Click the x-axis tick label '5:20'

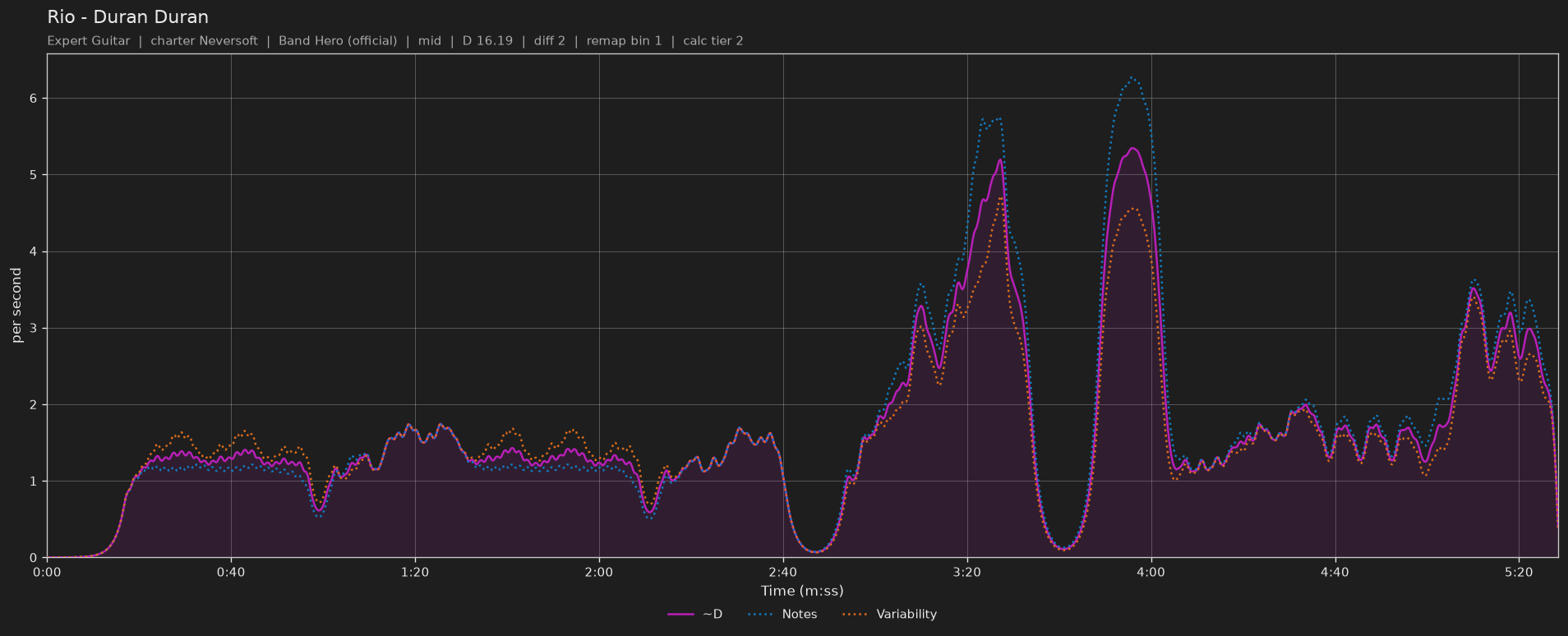coord(1519,573)
